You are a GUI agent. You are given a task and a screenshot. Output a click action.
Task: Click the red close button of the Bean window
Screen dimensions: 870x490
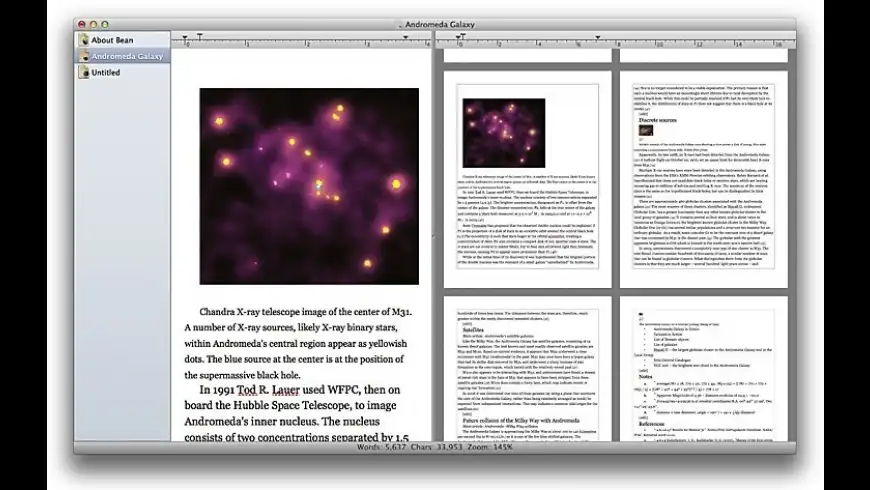point(82,24)
